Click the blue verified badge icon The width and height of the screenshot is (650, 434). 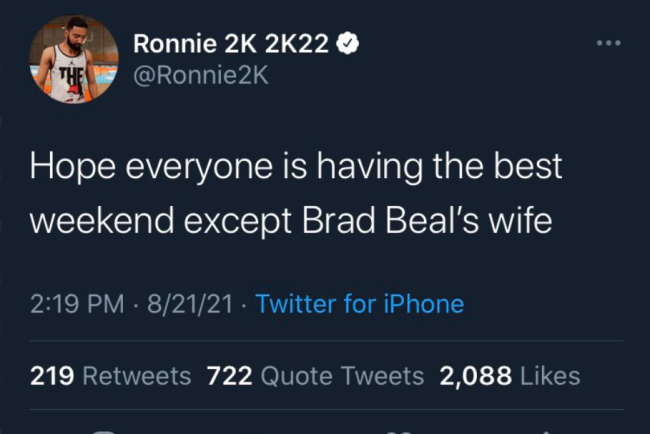point(351,42)
